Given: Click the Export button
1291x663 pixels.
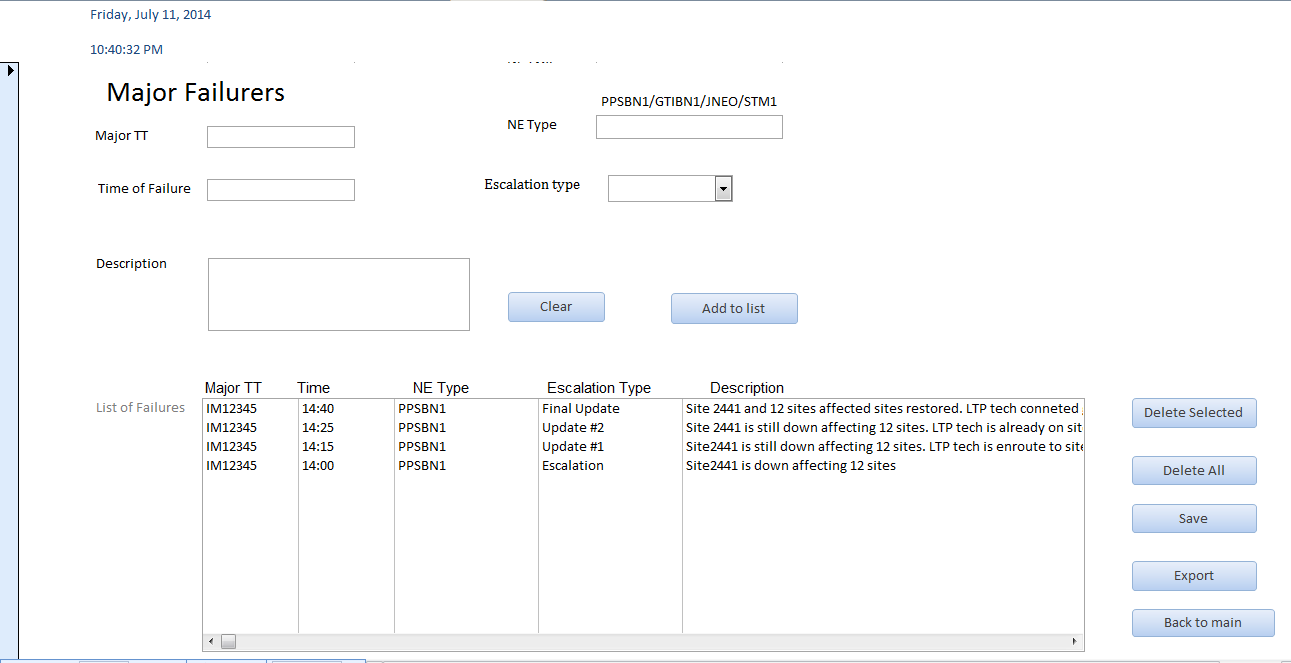Looking at the screenshot, I should click(x=1194, y=576).
